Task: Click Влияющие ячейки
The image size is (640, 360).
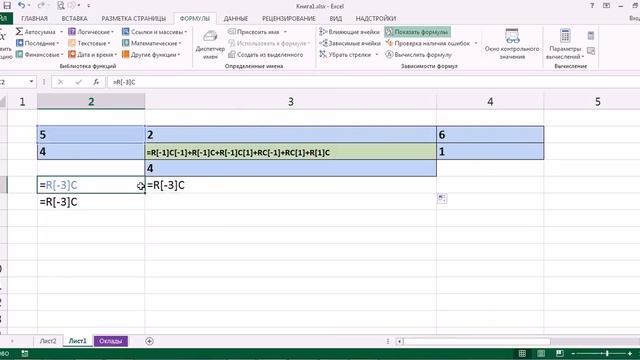Action: 349,32
